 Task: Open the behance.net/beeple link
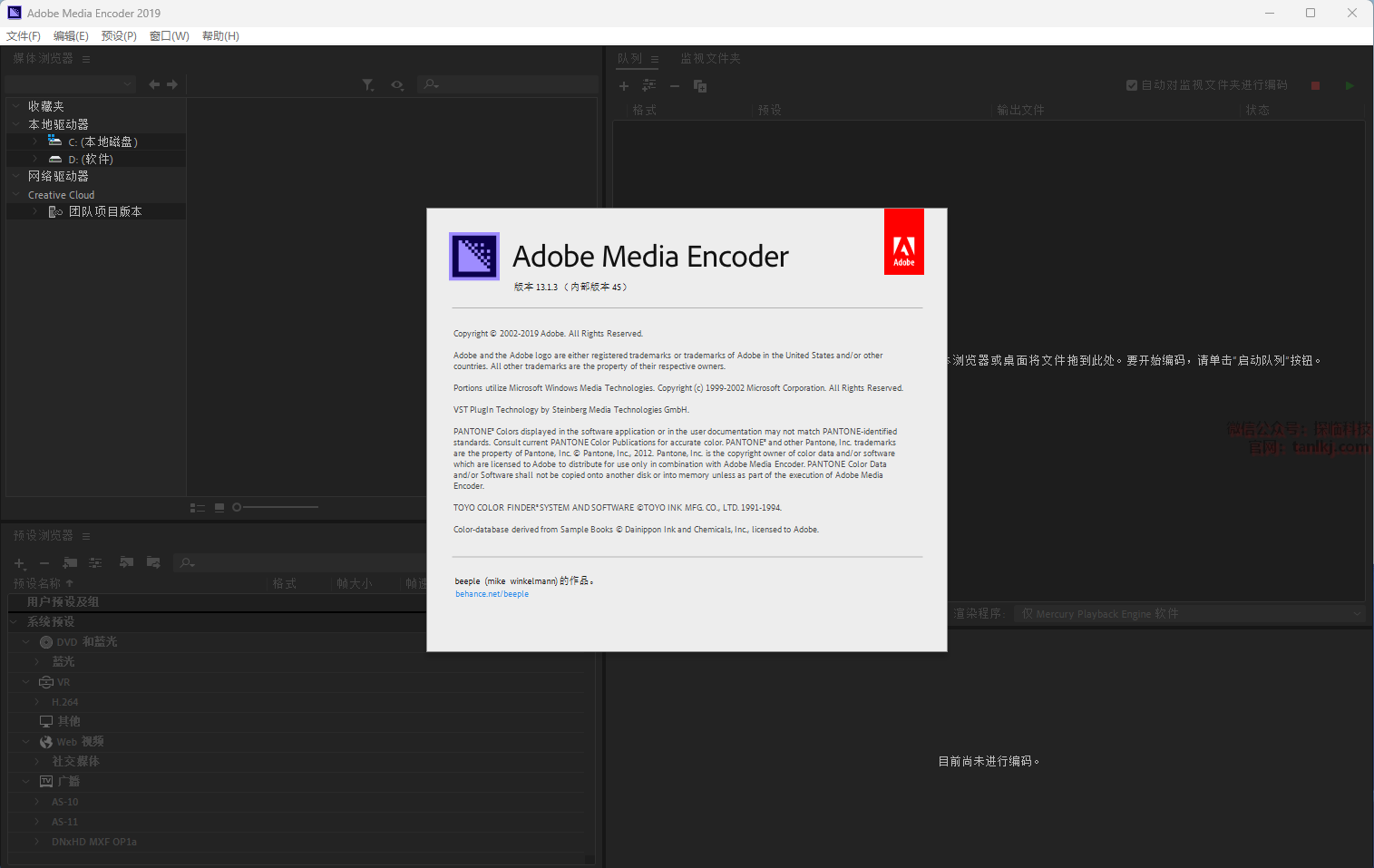coord(492,594)
